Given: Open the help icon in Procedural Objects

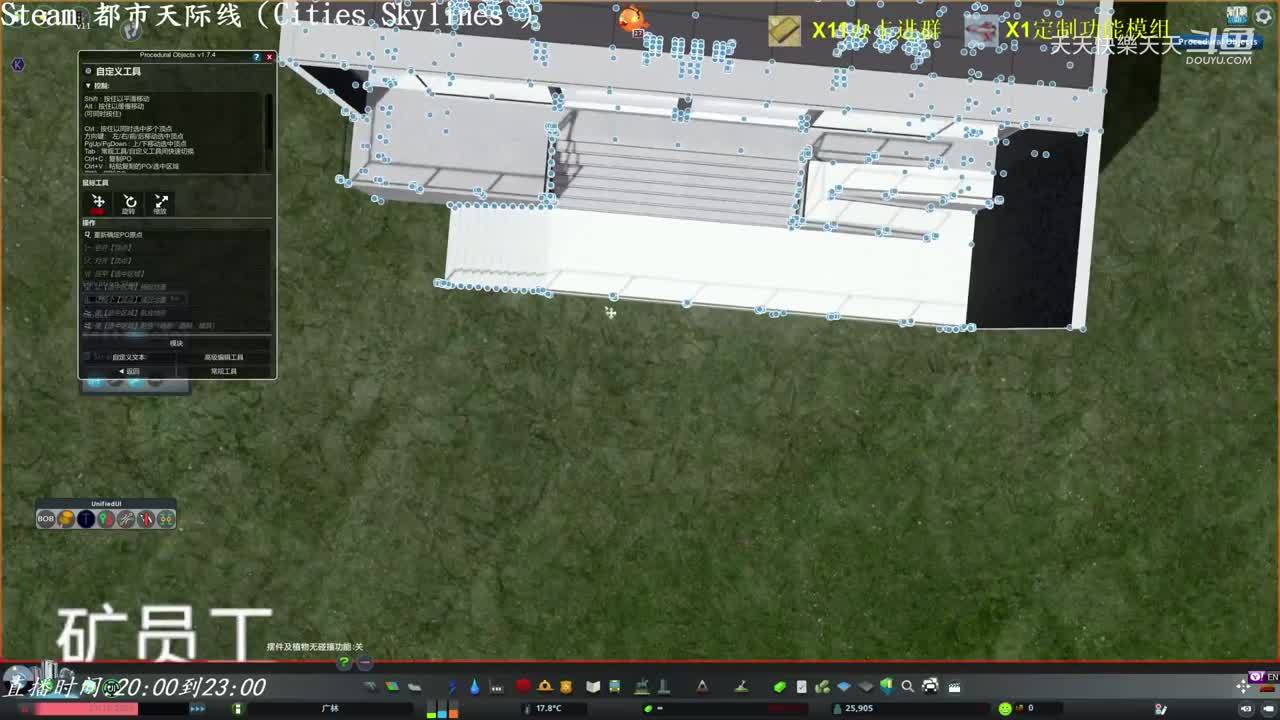Looking at the screenshot, I should [x=256, y=57].
